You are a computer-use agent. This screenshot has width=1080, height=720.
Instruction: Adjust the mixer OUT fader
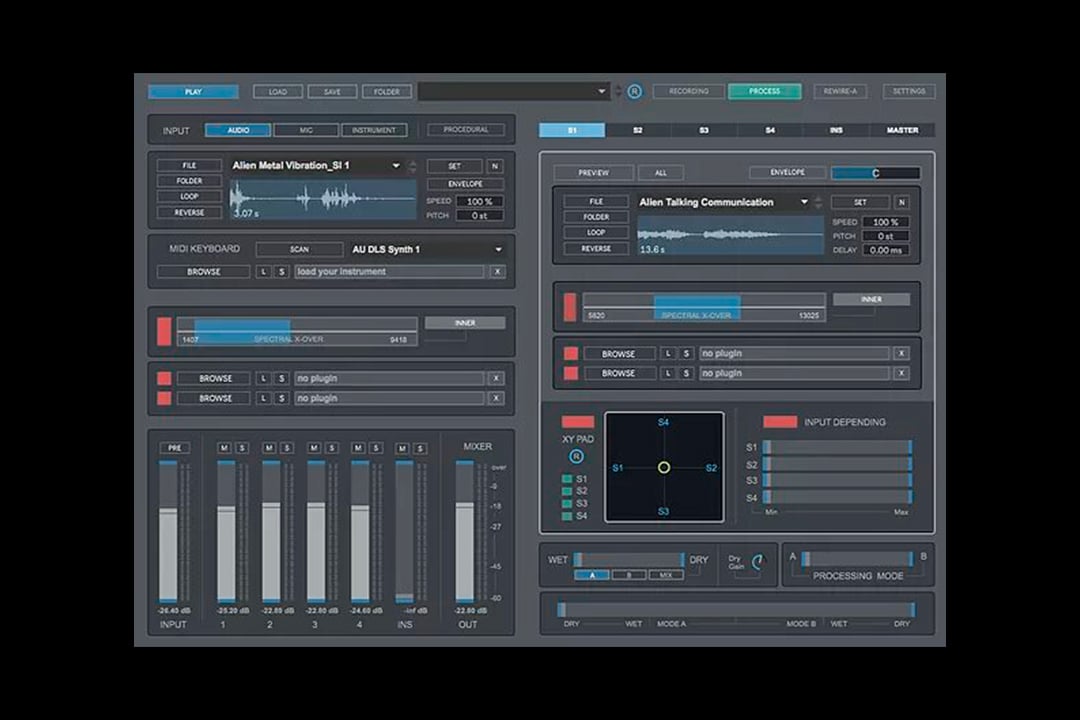[465, 531]
